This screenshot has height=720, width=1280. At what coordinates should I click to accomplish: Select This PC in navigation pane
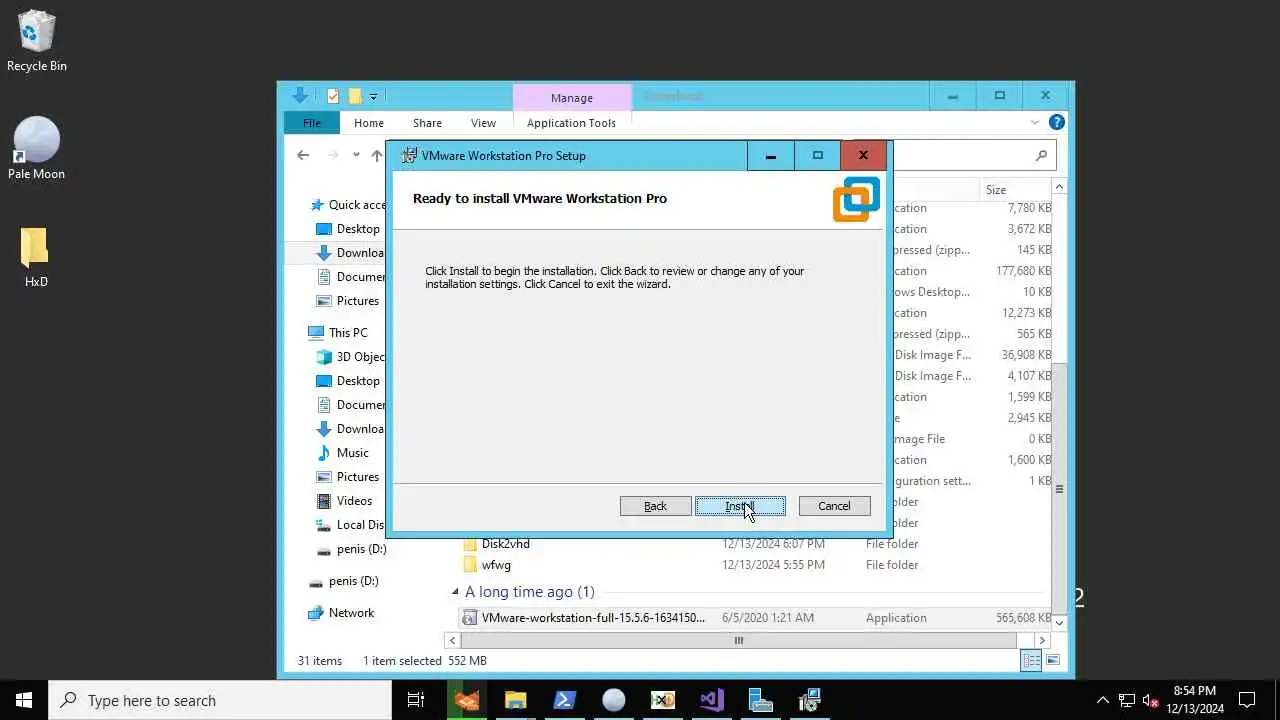[x=338, y=333]
